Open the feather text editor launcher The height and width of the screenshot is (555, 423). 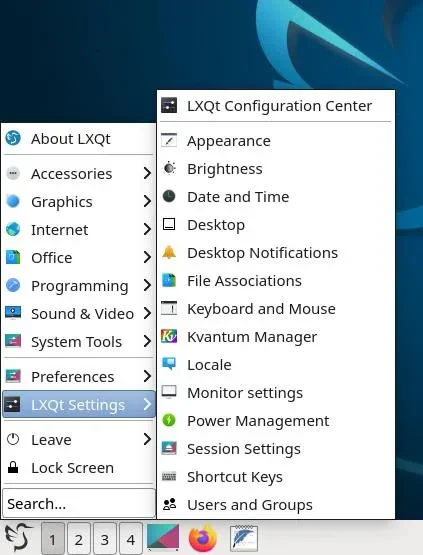pyautogui.click(x=244, y=538)
